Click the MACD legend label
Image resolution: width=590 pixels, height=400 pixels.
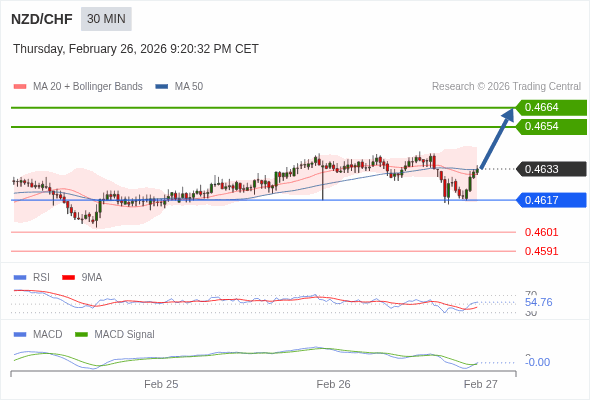pos(48,335)
